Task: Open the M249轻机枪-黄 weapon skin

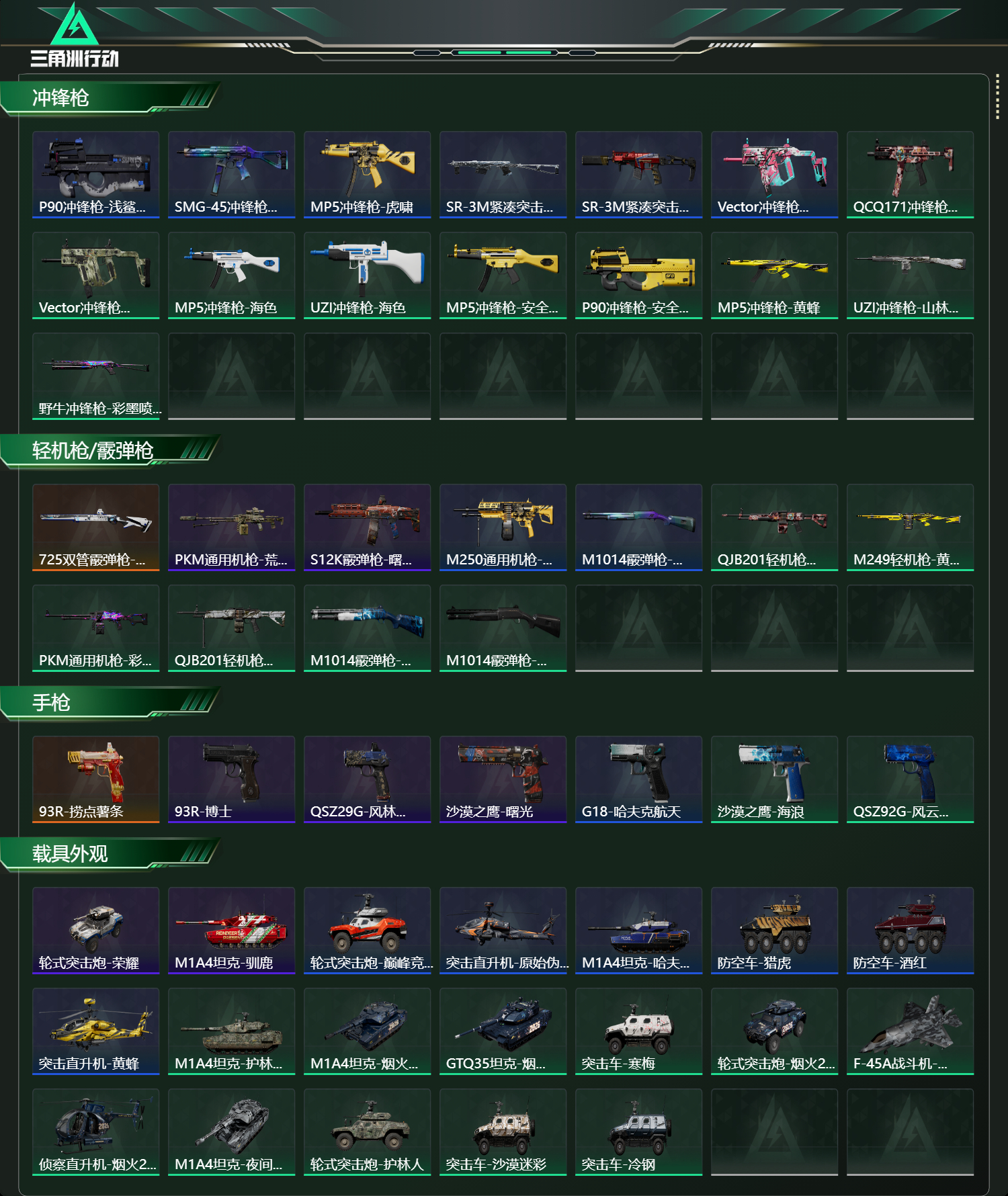Action: pyautogui.click(x=910, y=527)
